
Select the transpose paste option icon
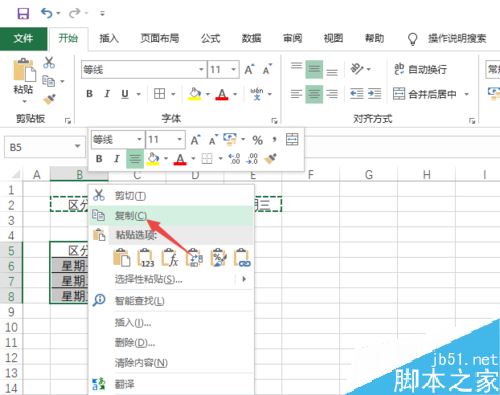[x=194, y=258]
